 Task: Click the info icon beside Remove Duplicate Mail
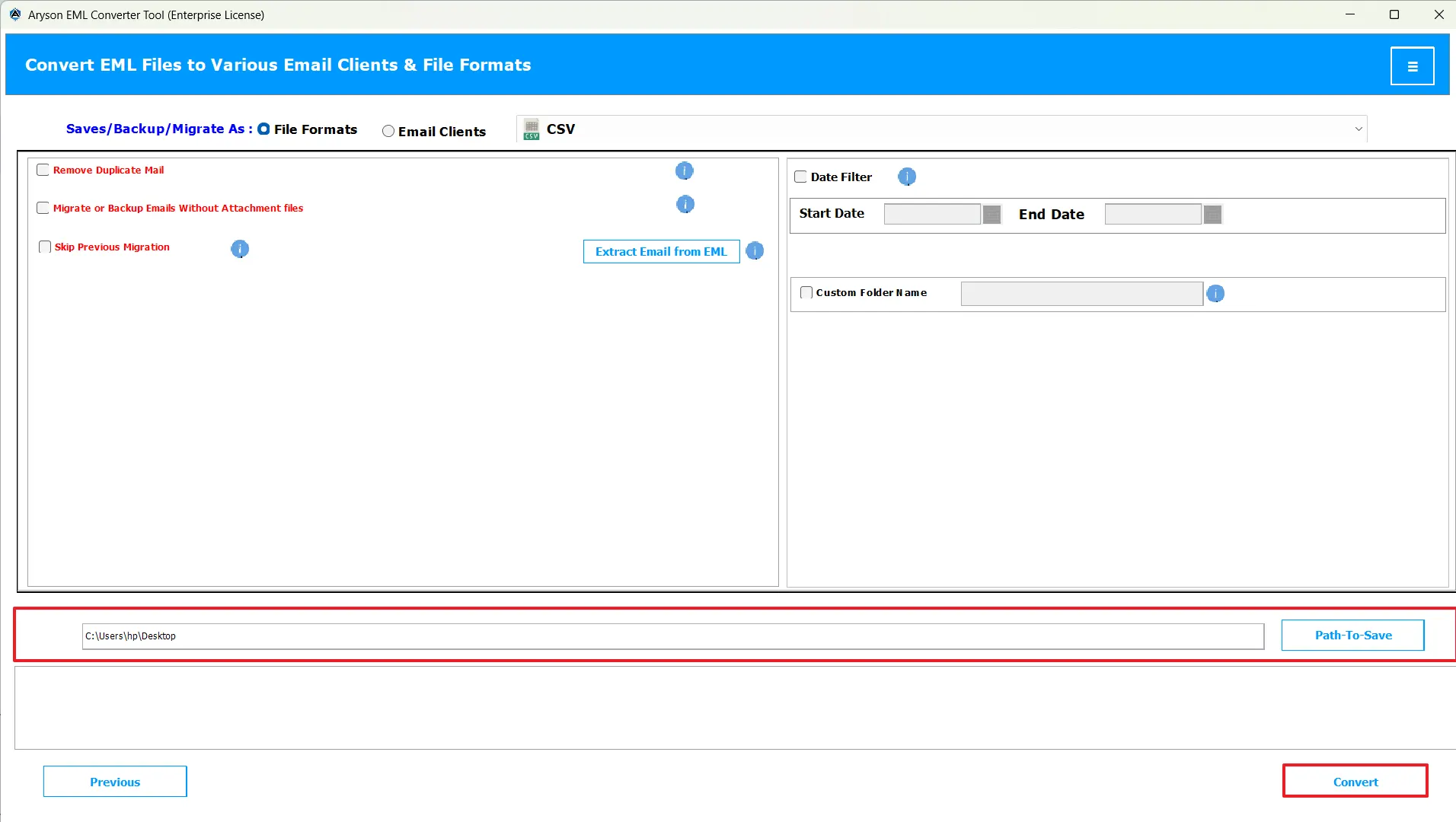click(x=685, y=170)
